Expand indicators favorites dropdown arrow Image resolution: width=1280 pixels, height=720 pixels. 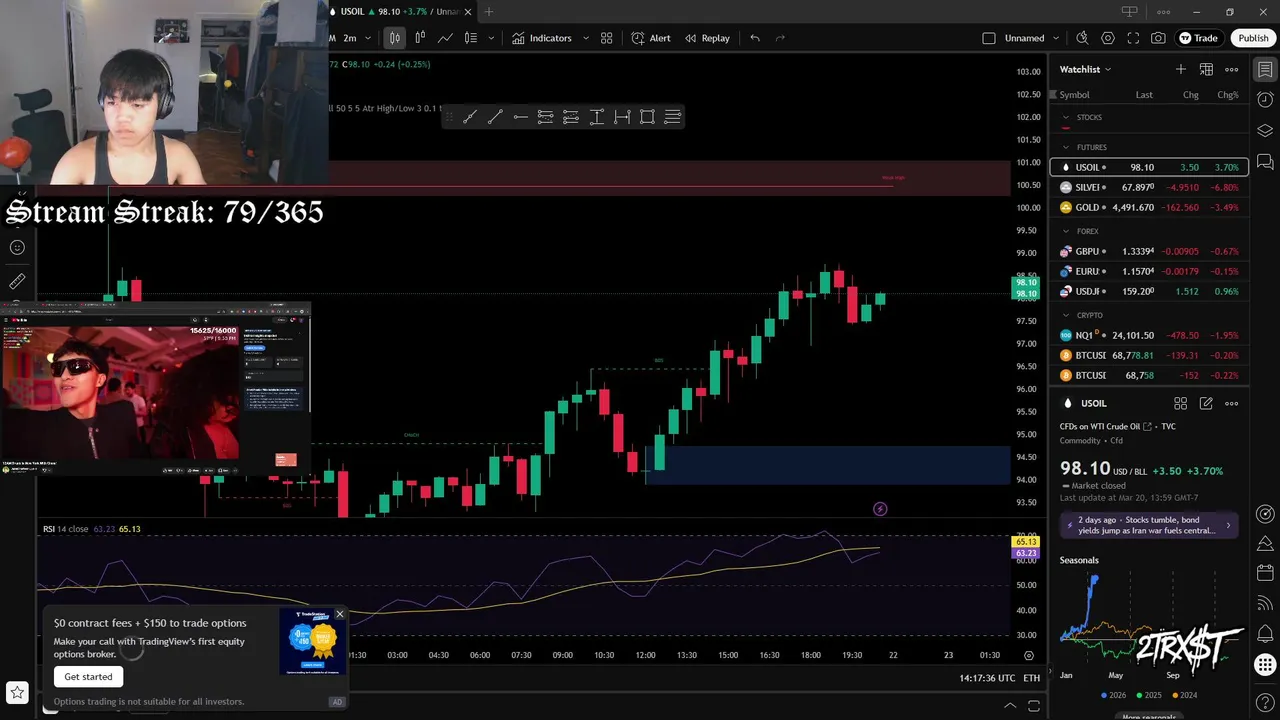point(586,38)
